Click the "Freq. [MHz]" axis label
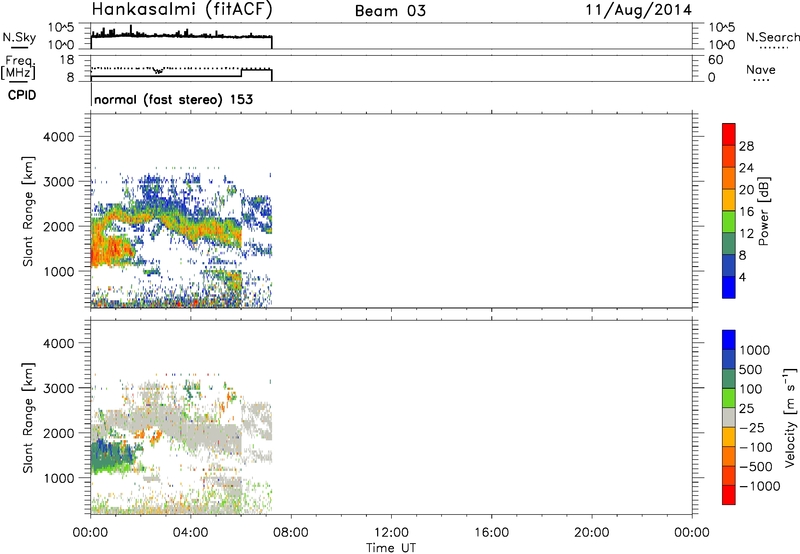Viewport: 800px width, 554px height. [18, 68]
